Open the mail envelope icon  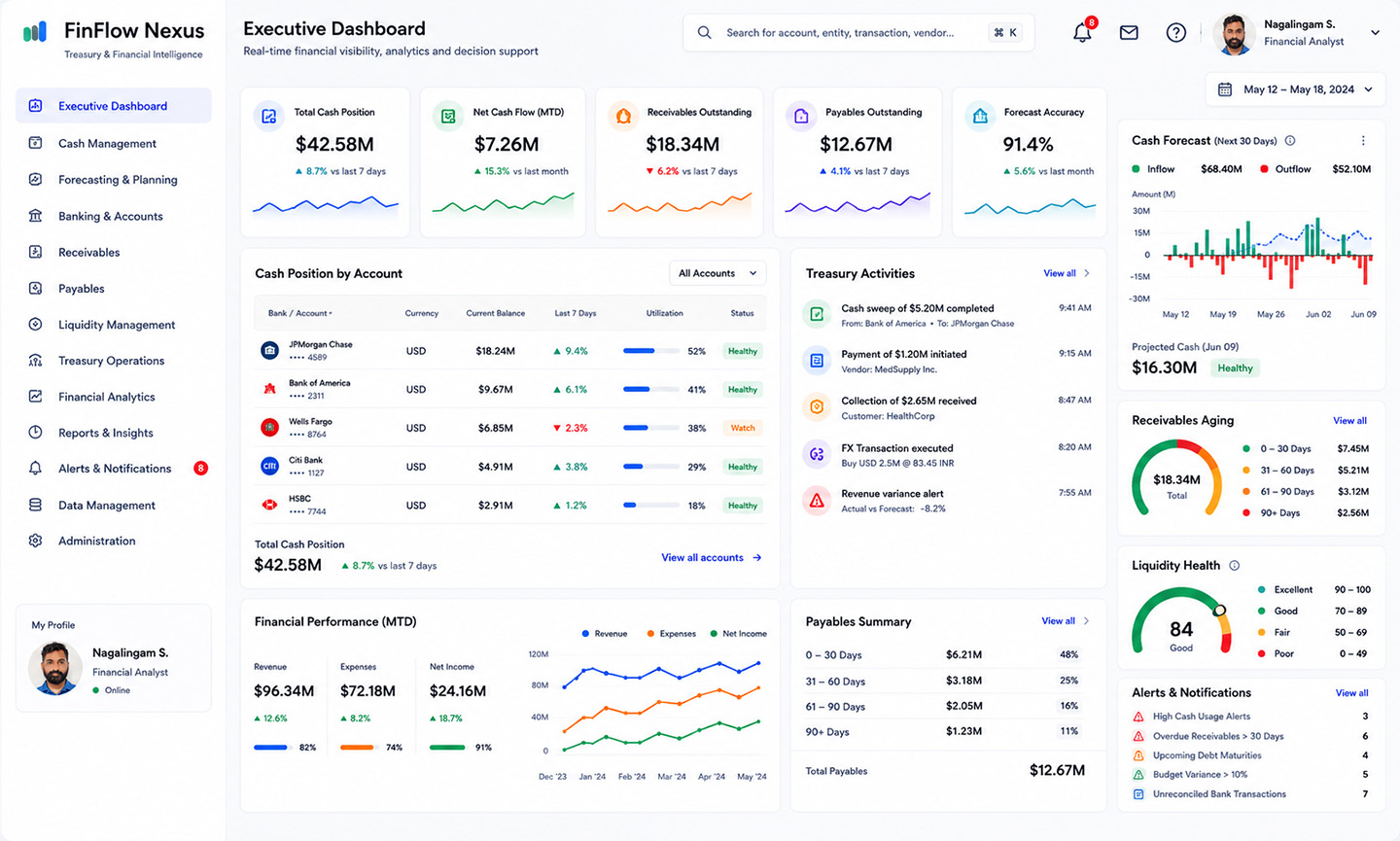[1129, 33]
